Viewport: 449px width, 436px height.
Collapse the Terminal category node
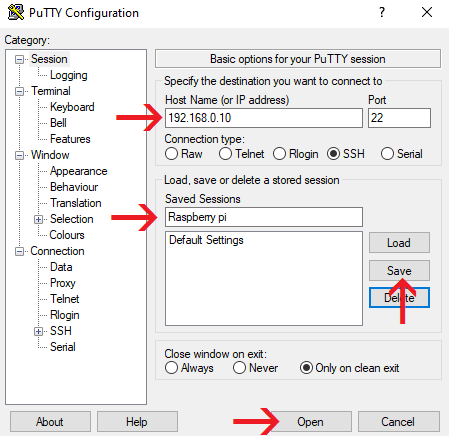point(20,91)
